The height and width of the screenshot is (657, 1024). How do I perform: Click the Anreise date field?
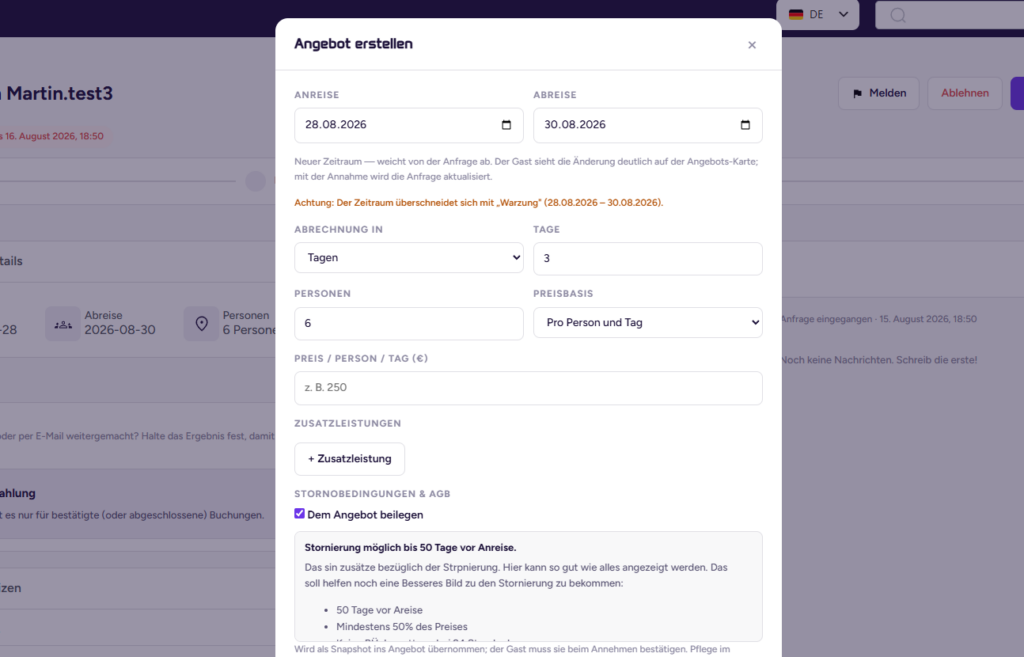409,125
